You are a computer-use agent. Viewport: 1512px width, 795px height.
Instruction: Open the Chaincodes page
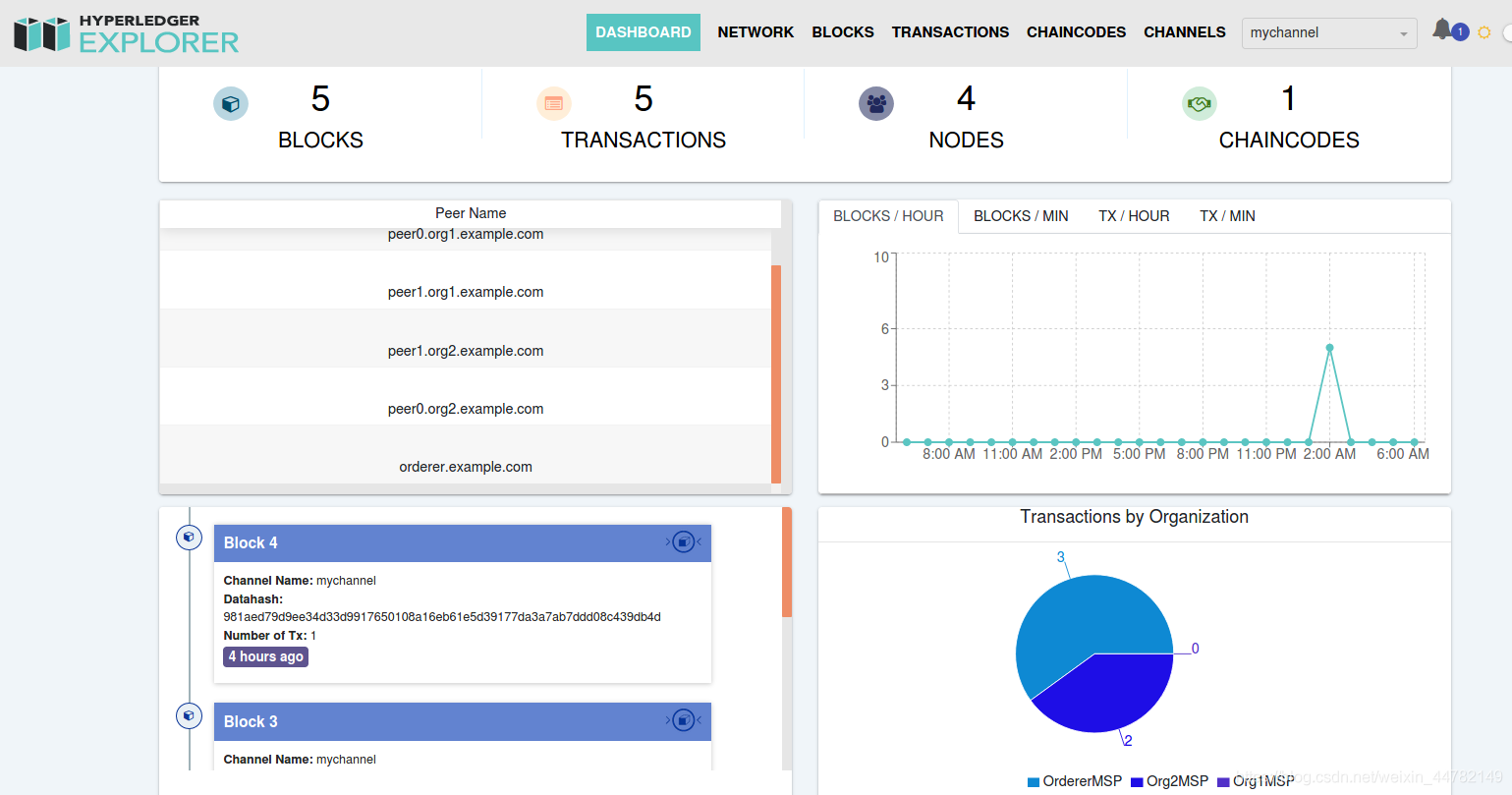click(x=1077, y=32)
